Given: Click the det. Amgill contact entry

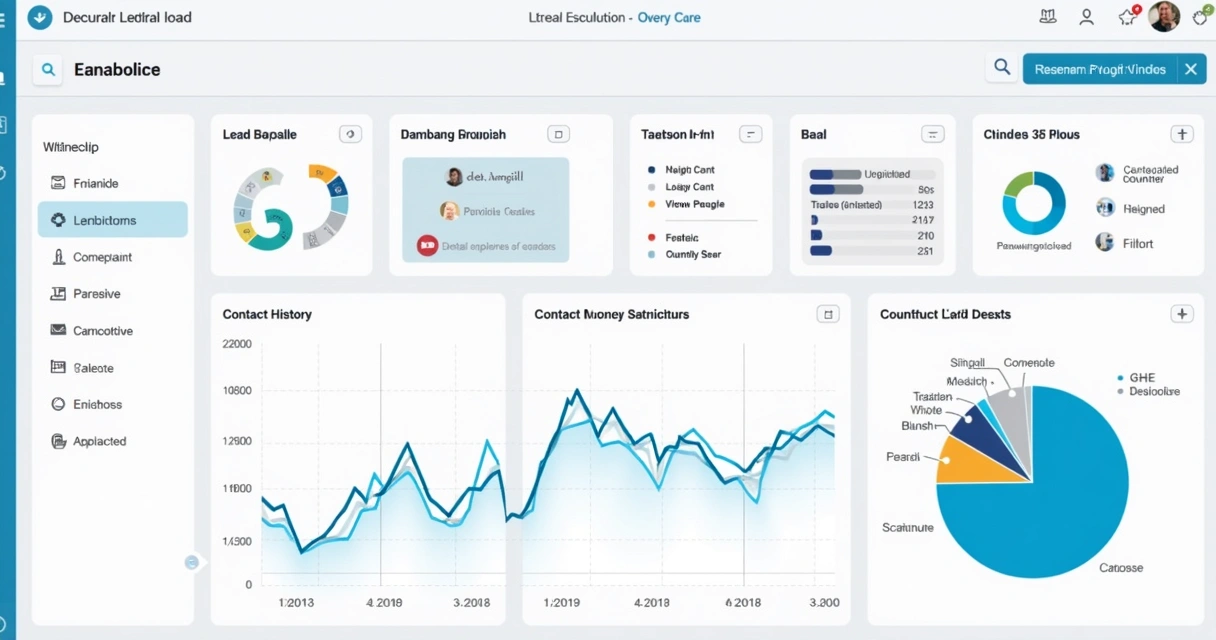Looking at the screenshot, I should [x=485, y=177].
